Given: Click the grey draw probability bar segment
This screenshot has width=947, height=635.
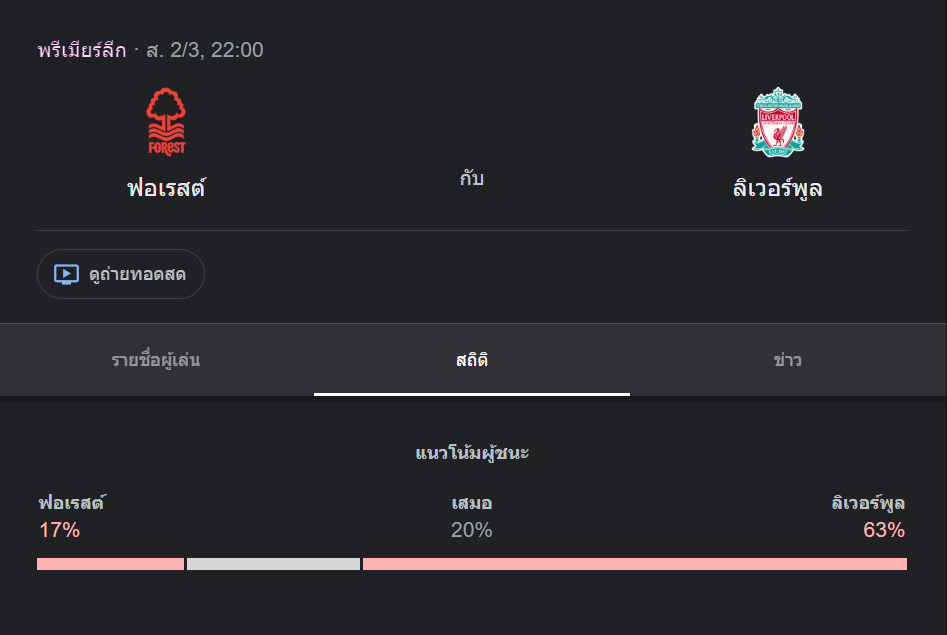Looking at the screenshot, I should 273,564.
